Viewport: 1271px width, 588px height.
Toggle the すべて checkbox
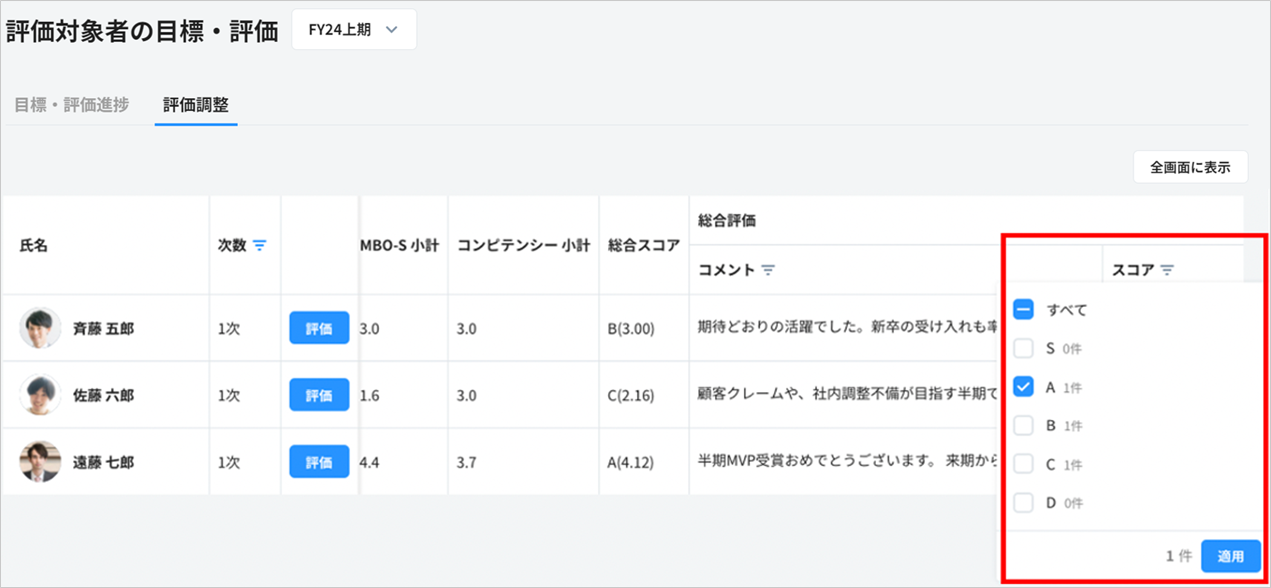(1023, 310)
